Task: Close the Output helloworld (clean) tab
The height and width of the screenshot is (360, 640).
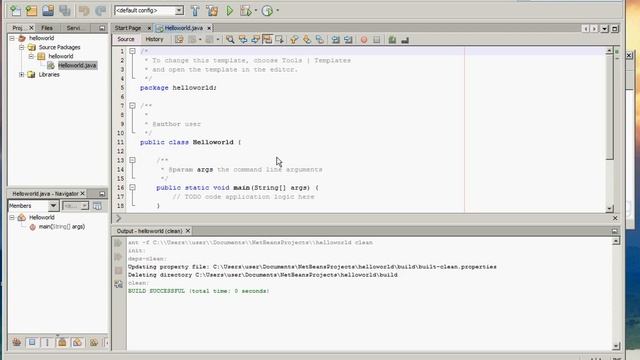Action: click(x=188, y=231)
